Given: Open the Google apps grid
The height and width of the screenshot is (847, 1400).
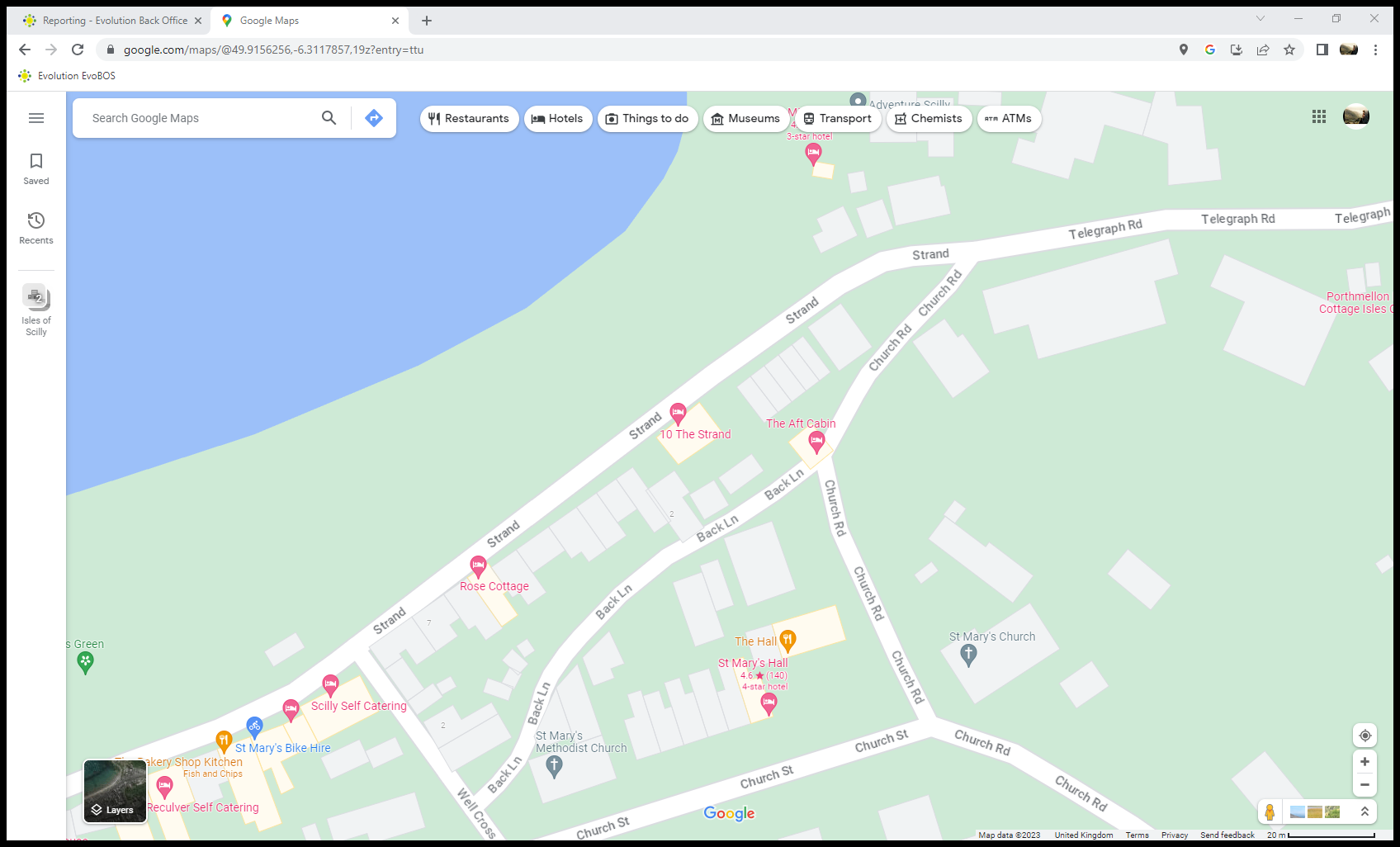Looking at the screenshot, I should (x=1319, y=116).
